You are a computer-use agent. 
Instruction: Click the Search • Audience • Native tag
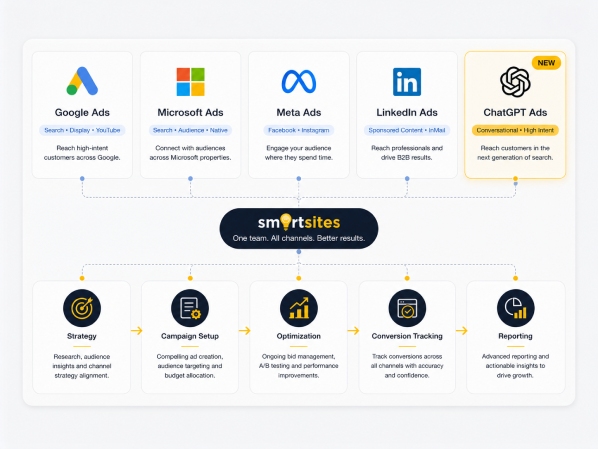(x=190, y=130)
